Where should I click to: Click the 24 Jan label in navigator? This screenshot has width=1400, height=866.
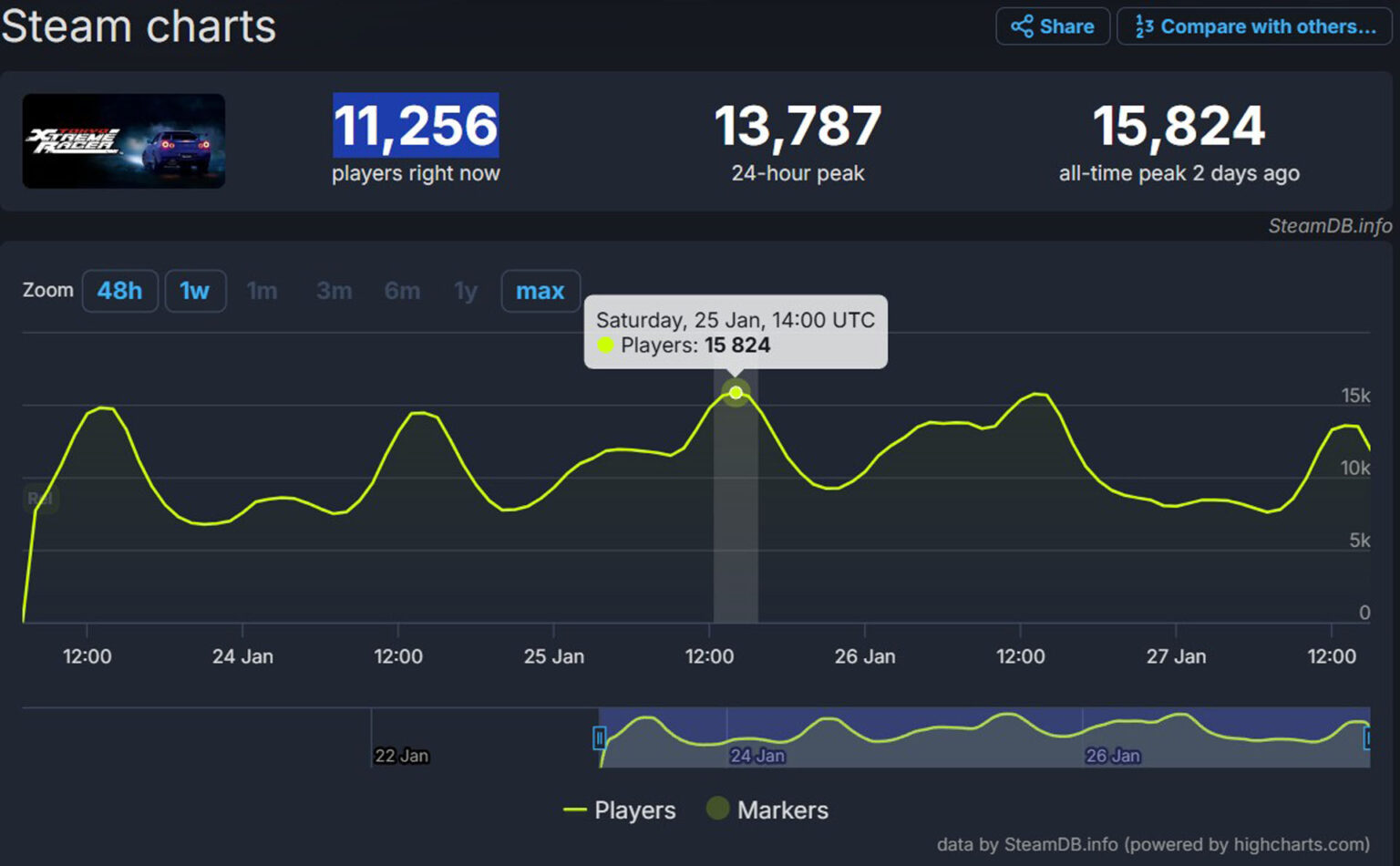tap(757, 756)
